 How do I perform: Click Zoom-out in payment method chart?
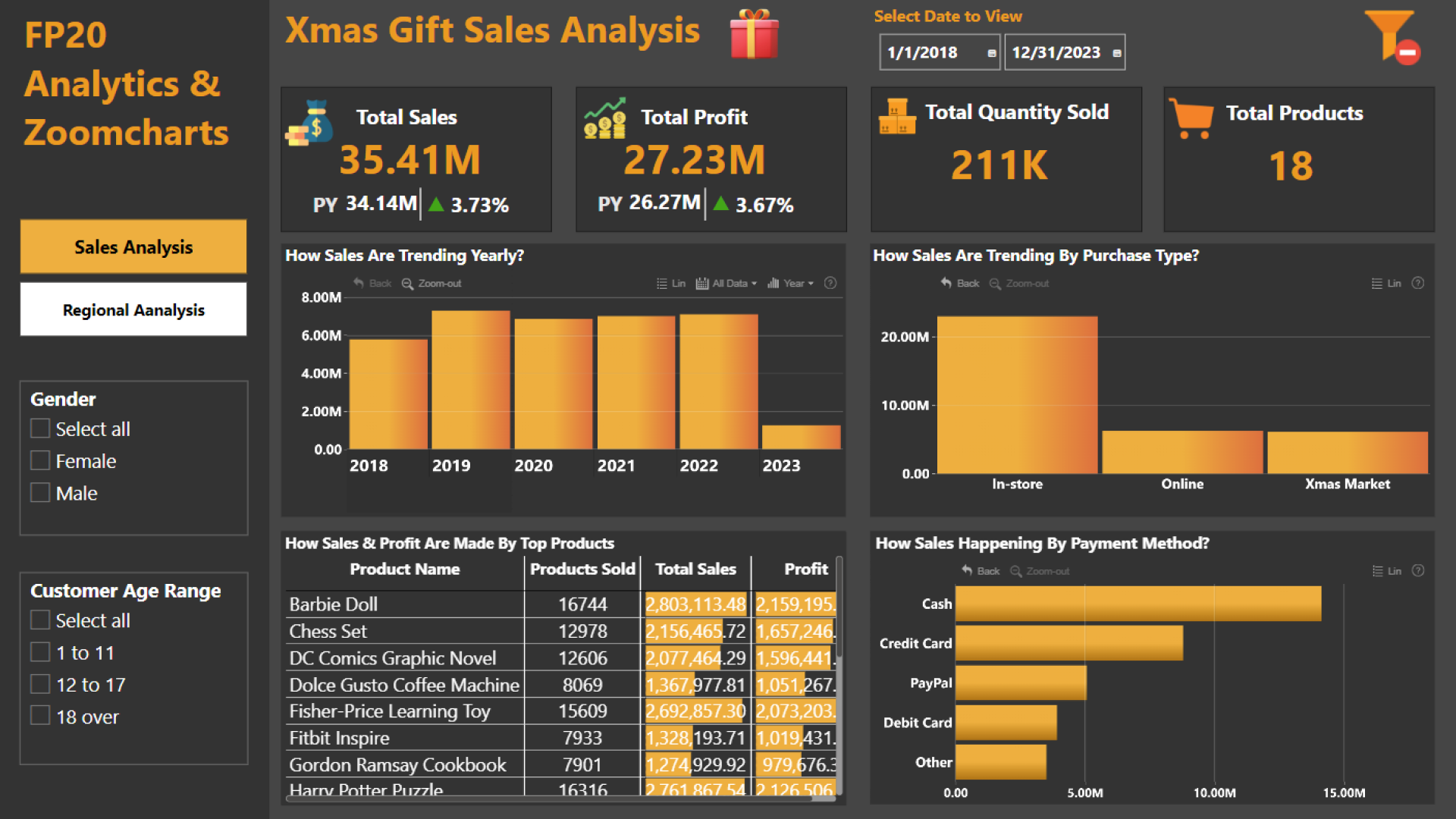[x=1040, y=570]
